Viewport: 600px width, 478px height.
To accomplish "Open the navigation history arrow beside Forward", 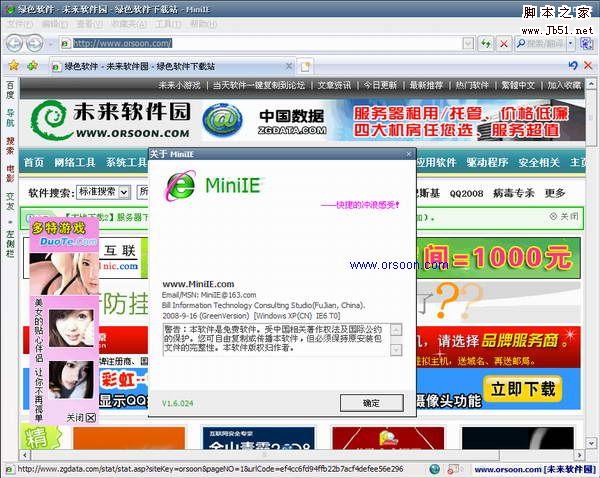I will coord(51,44).
